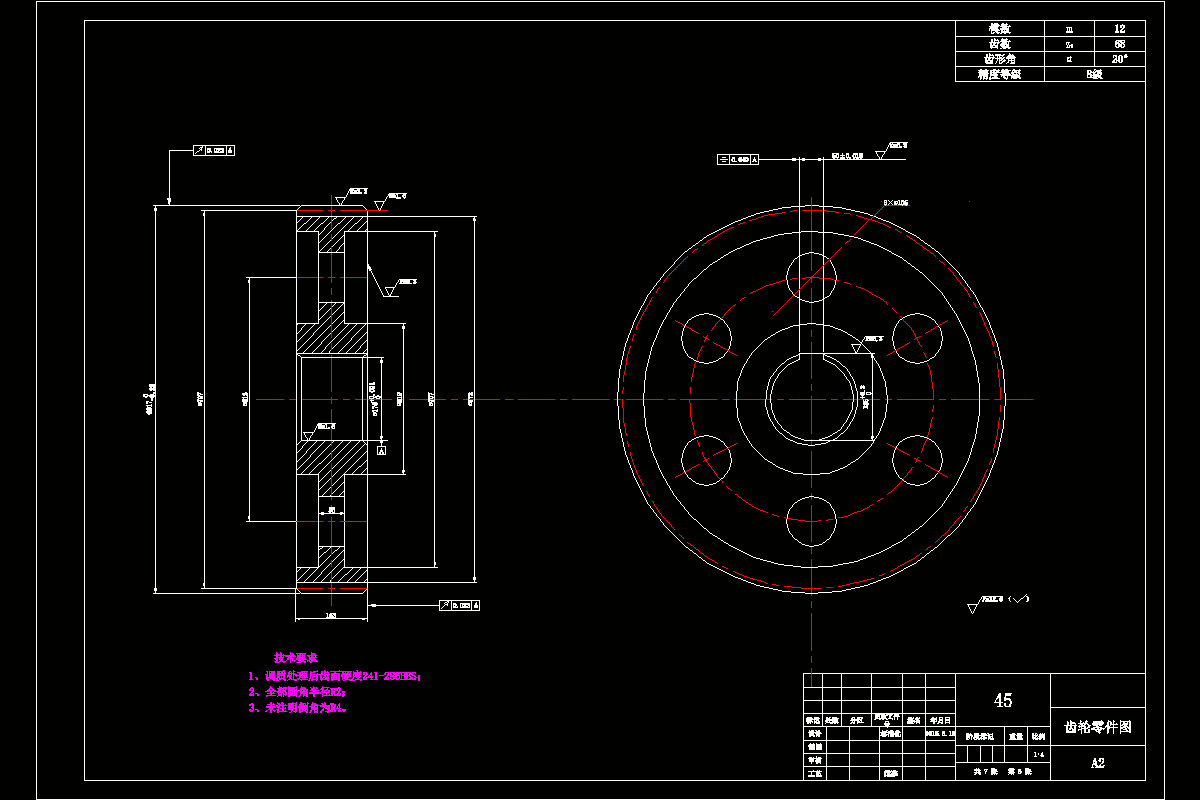The image size is (1200, 800).
Task: Click the "精度等级" row label
Action: click(x=1000, y=74)
